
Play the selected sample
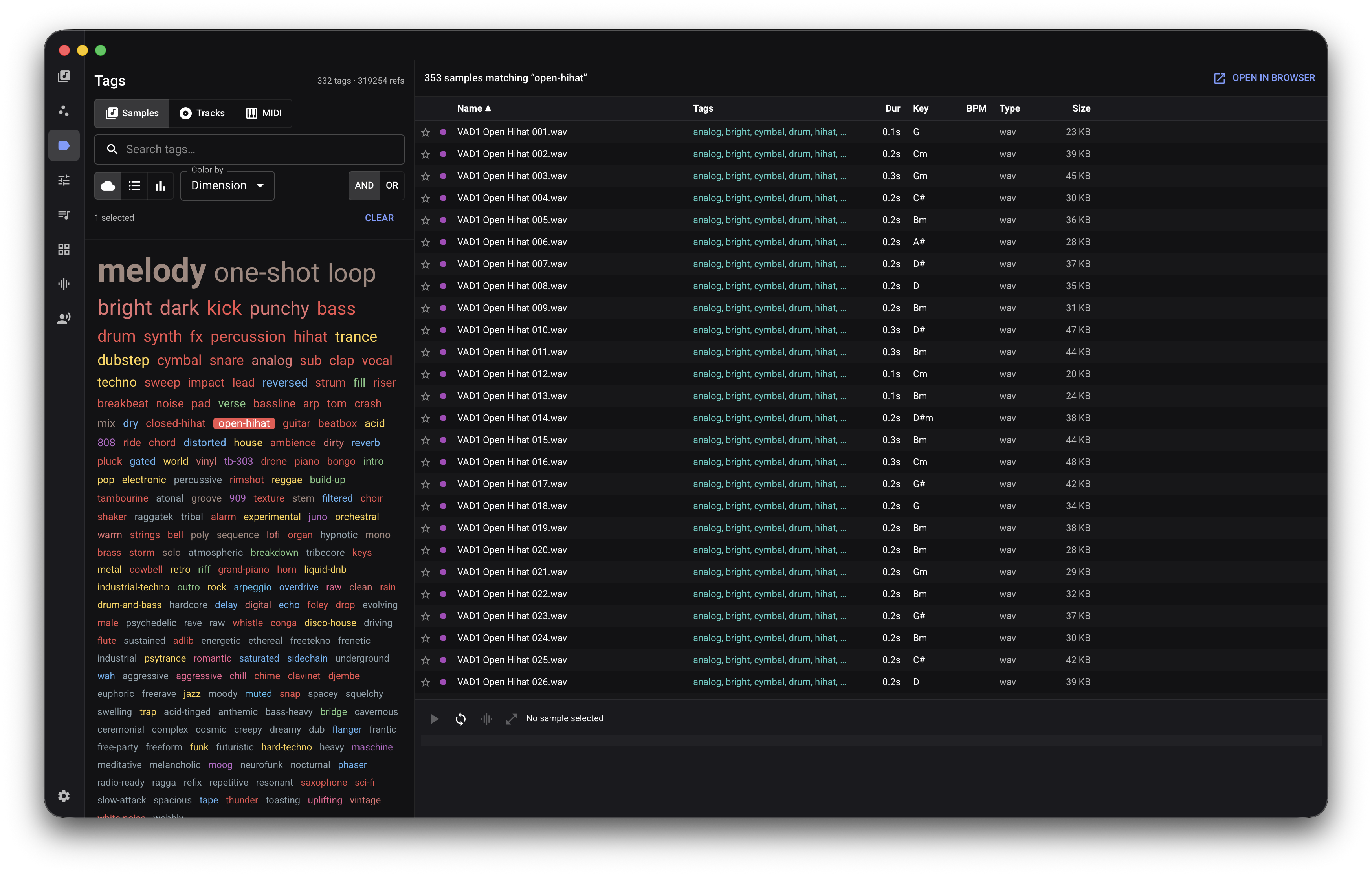[434, 719]
